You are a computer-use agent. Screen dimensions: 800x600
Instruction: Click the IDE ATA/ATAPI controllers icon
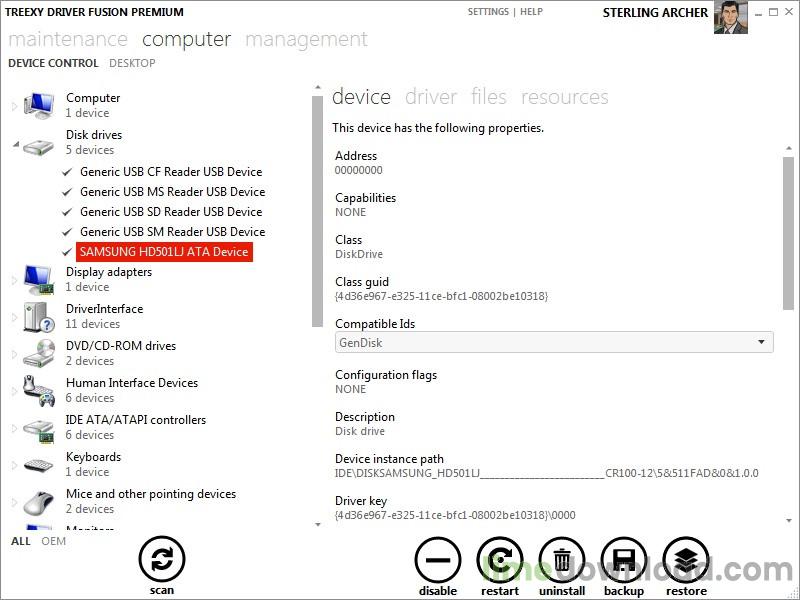coord(39,430)
